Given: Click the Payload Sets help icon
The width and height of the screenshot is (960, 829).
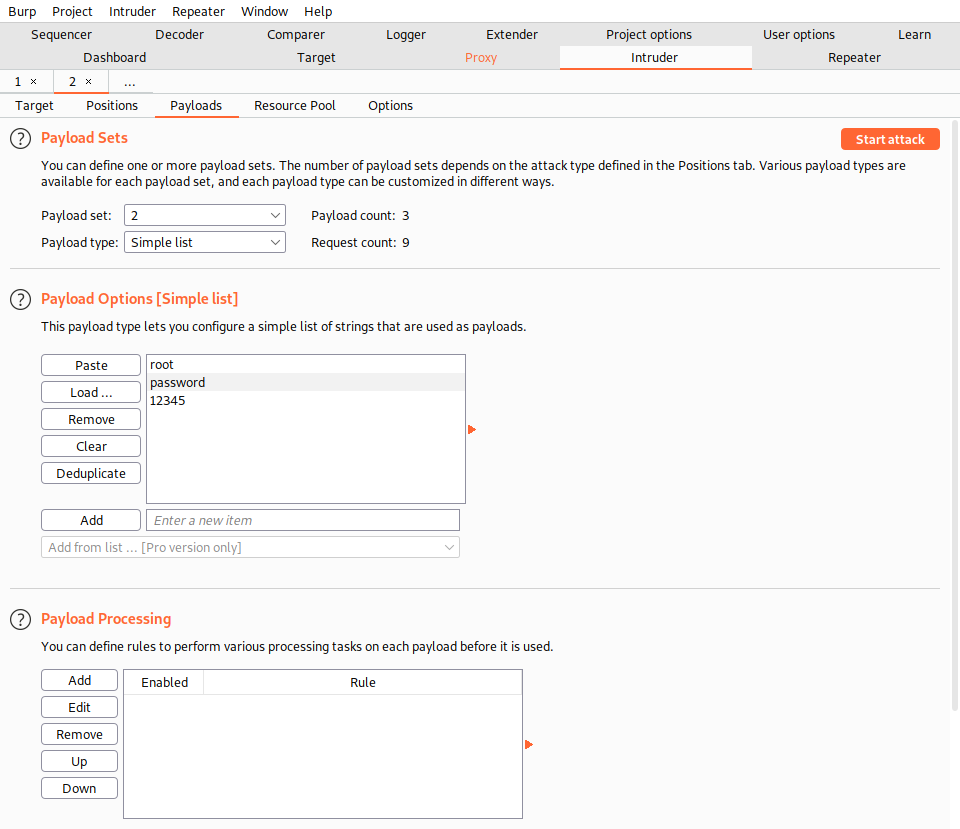Looking at the screenshot, I should point(20,139).
